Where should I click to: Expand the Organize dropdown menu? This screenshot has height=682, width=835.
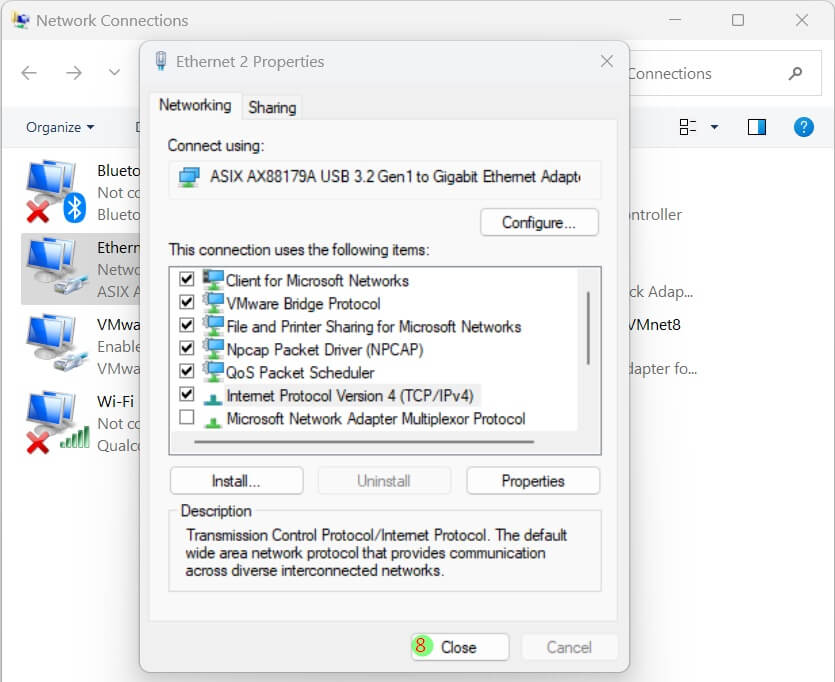tap(60, 127)
